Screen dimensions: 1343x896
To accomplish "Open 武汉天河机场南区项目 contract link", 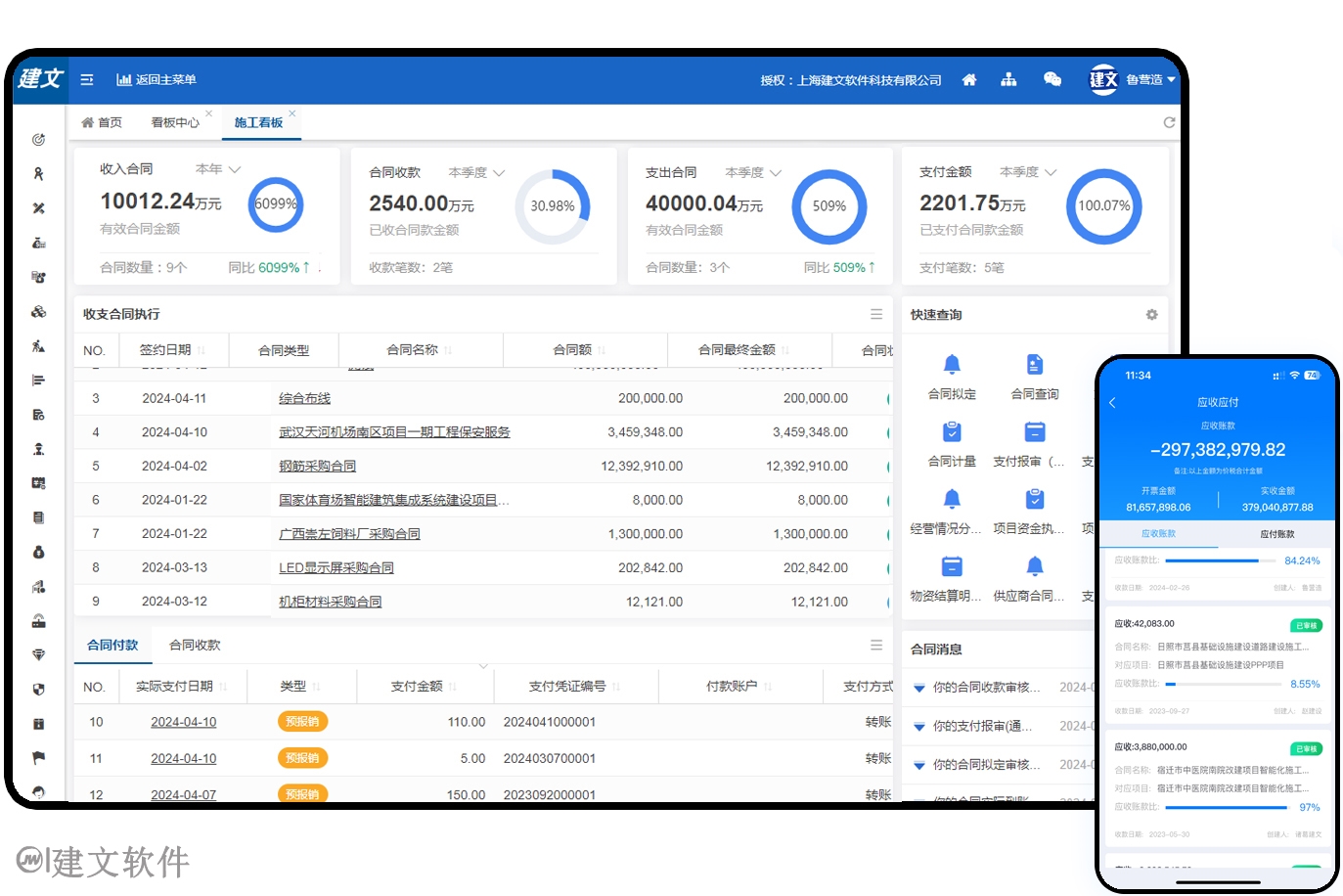I will [394, 431].
